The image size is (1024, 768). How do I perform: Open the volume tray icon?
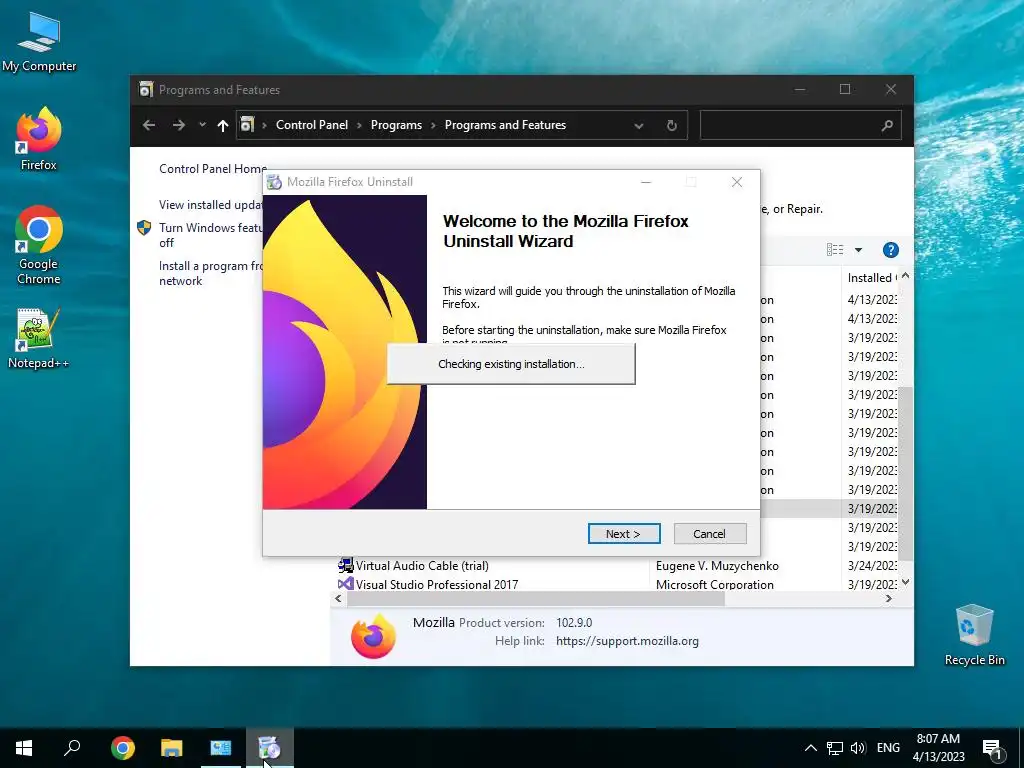click(x=858, y=748)
